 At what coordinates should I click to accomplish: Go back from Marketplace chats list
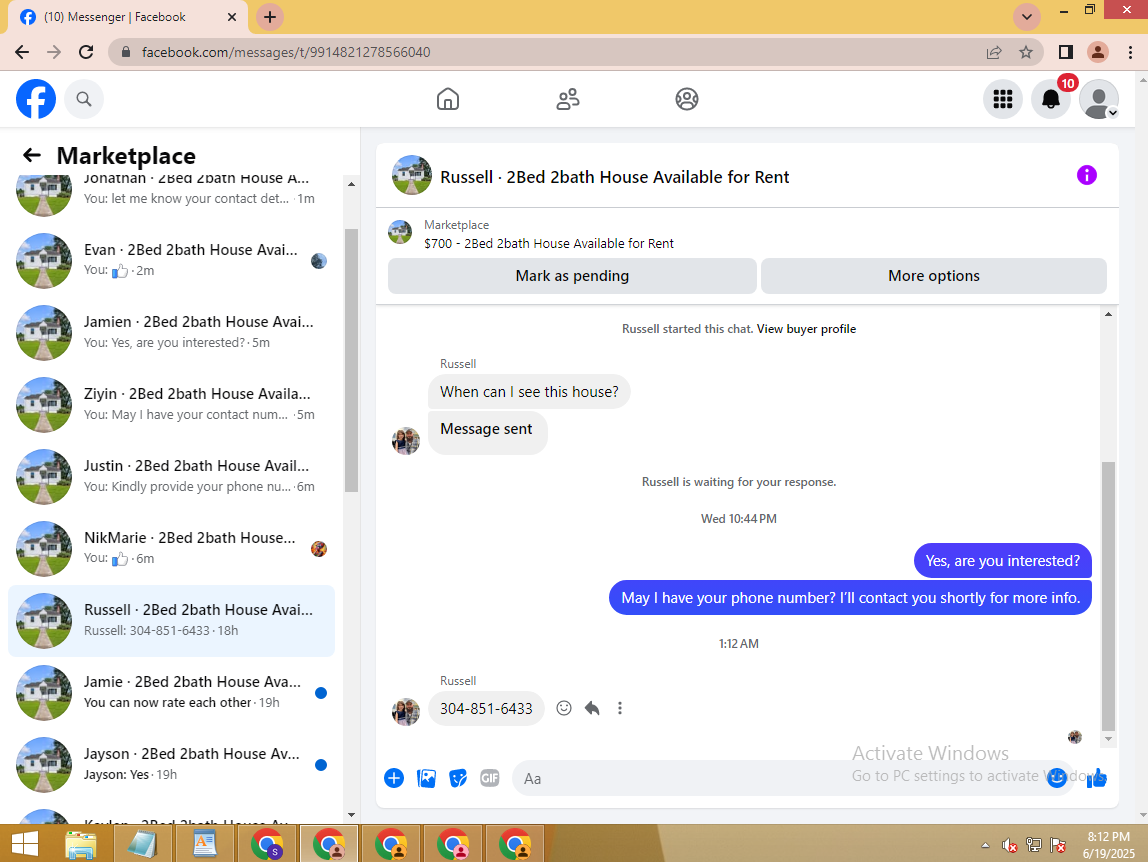31,155
